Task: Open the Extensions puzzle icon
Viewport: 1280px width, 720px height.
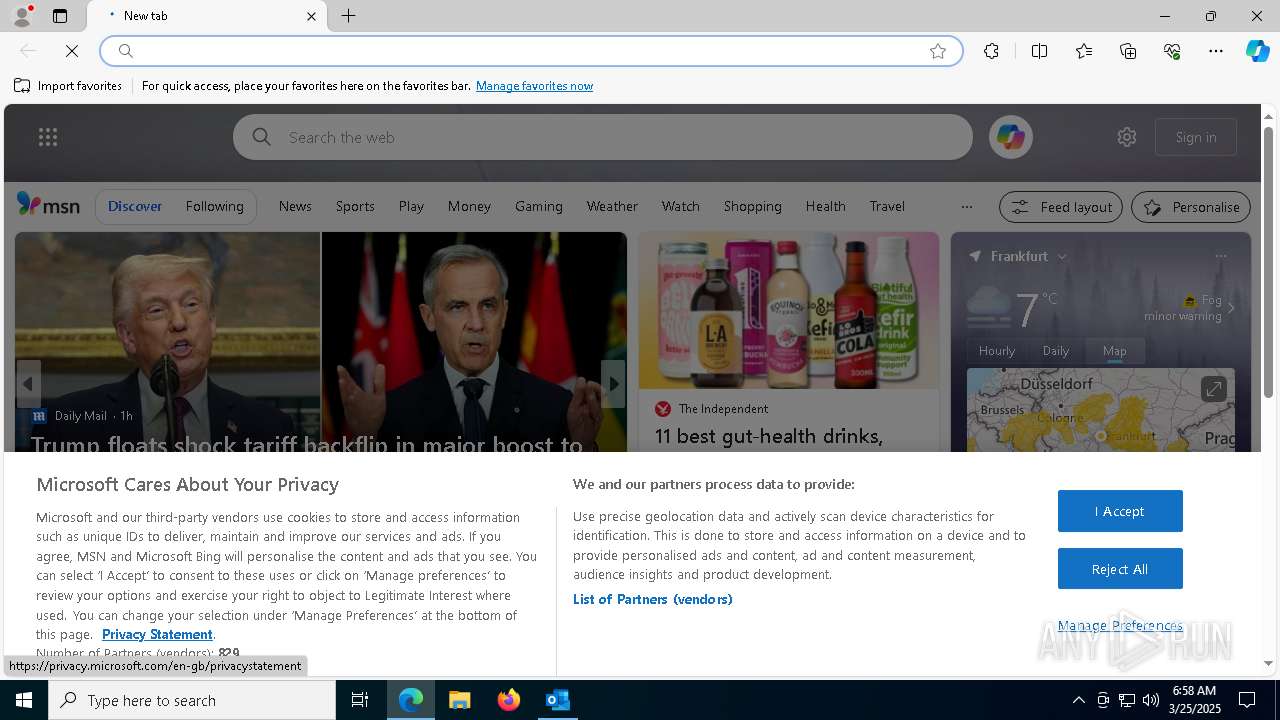Action: click(991, 51)
